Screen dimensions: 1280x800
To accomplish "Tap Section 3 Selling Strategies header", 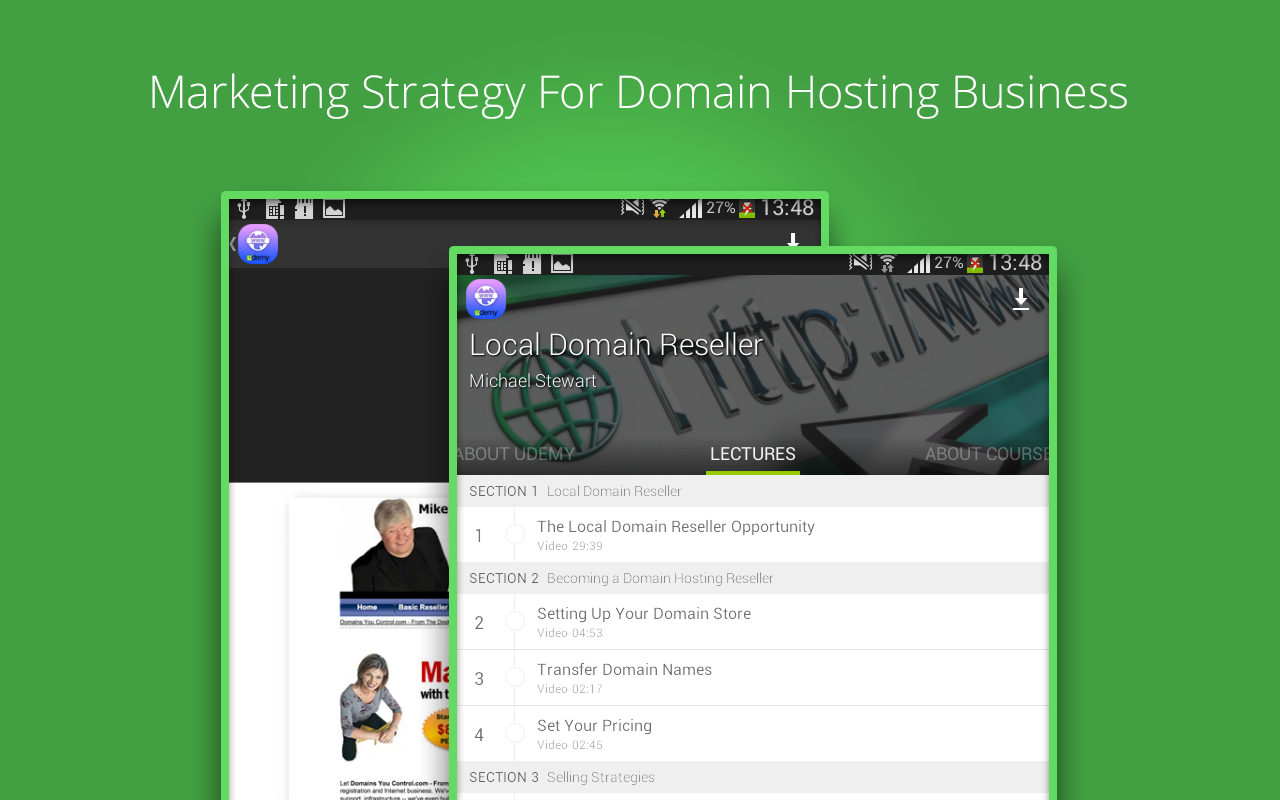I will pyautogui.click(x=753, y=777).
